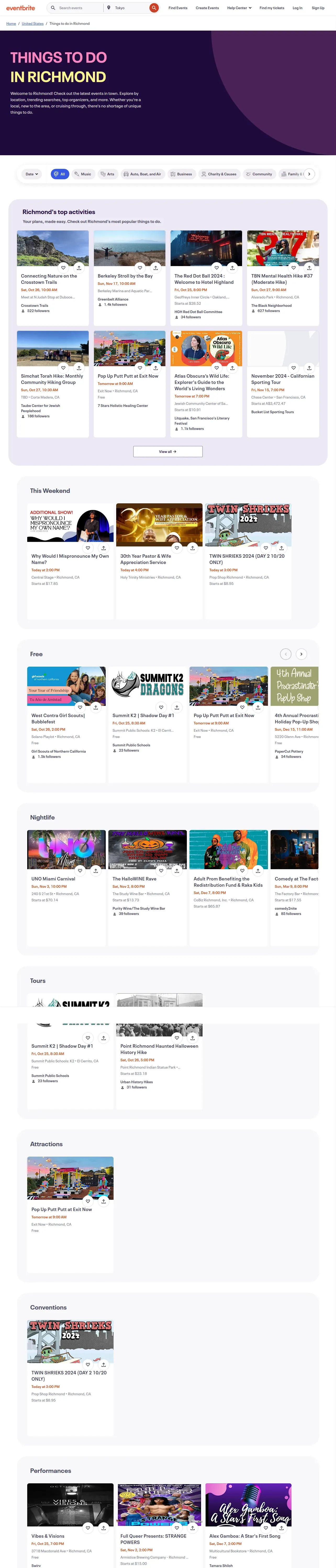Go to previous events in Free carousel
The image size is (336, 1568).
[x=285, y=654]
